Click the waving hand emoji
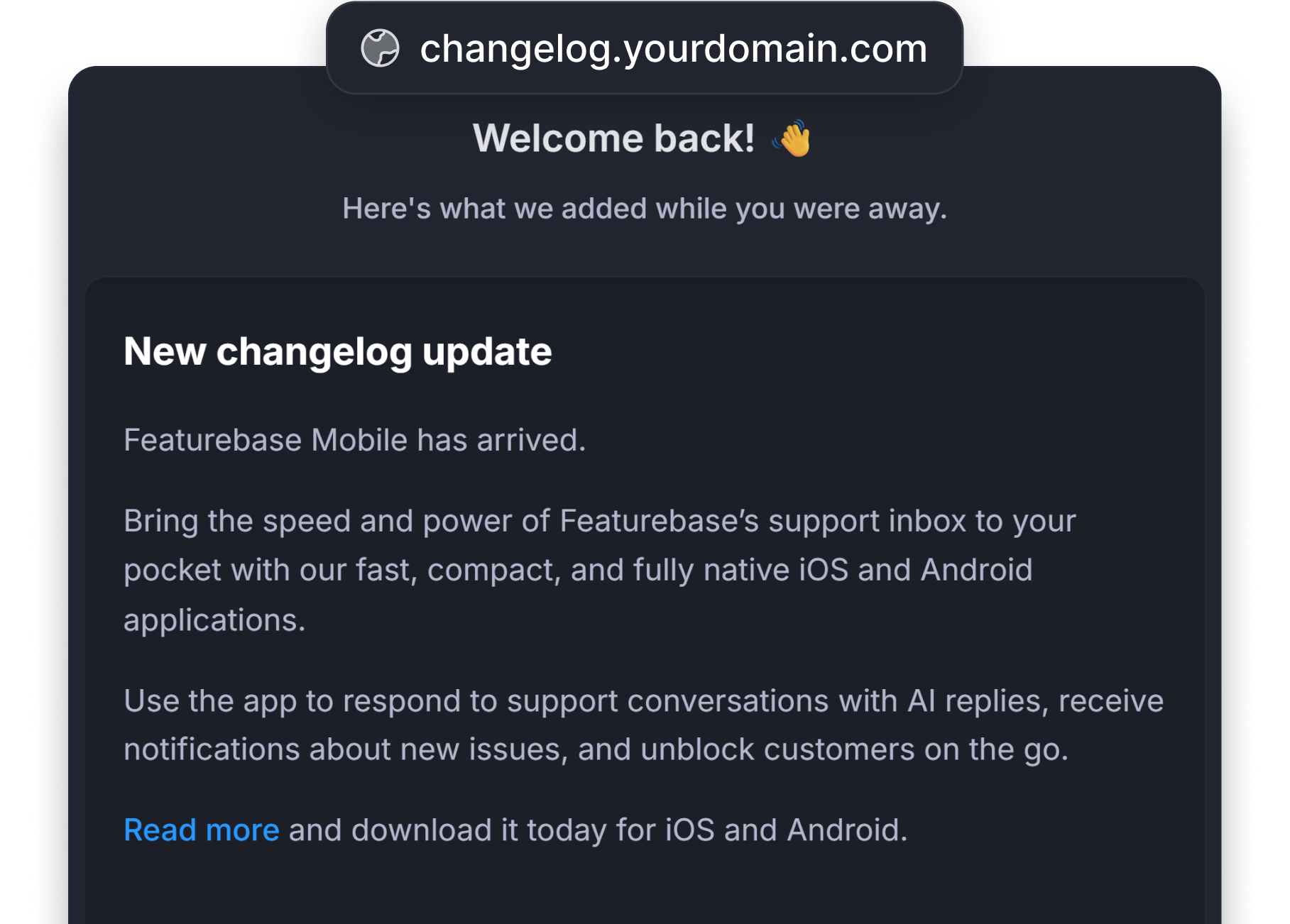The width and height of the screenshot is (1290, 924). (792, 138)
